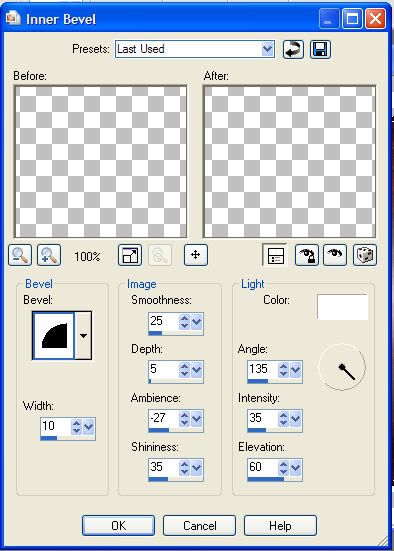Click the zoom in magnifier icon

point(49,255)
